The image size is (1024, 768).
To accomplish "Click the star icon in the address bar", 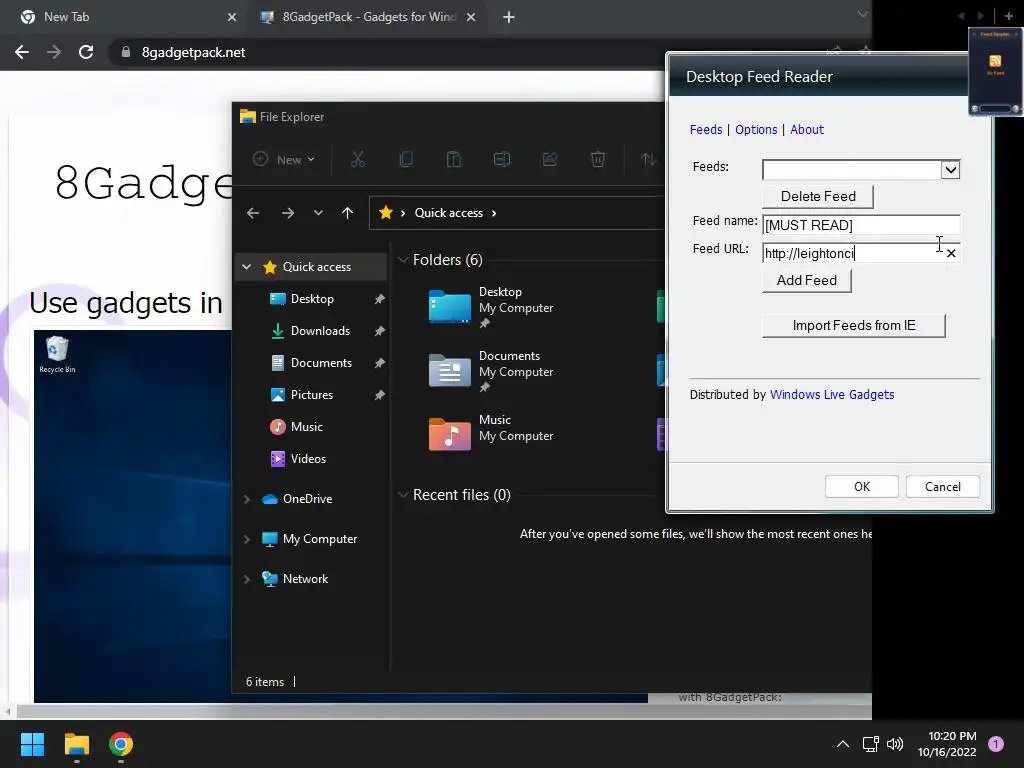I will [x=385, y=213].
